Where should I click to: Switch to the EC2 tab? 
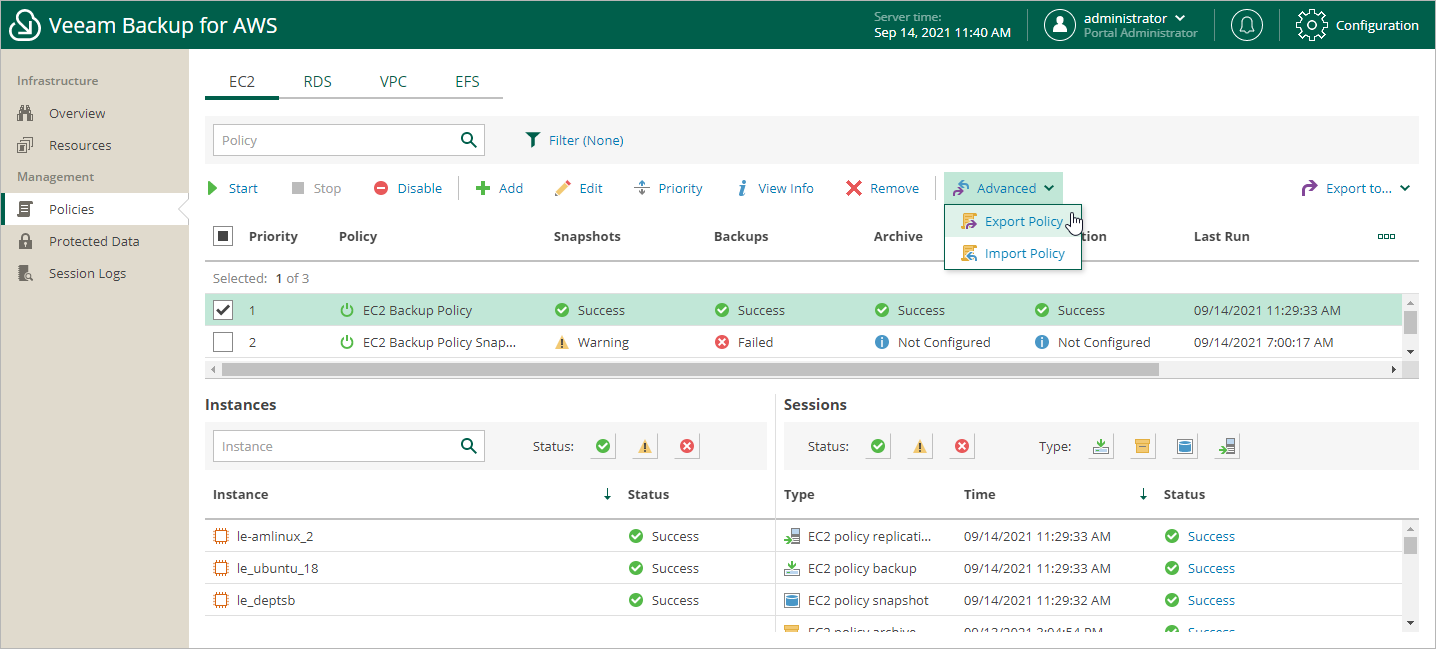(x=242, y=81)
